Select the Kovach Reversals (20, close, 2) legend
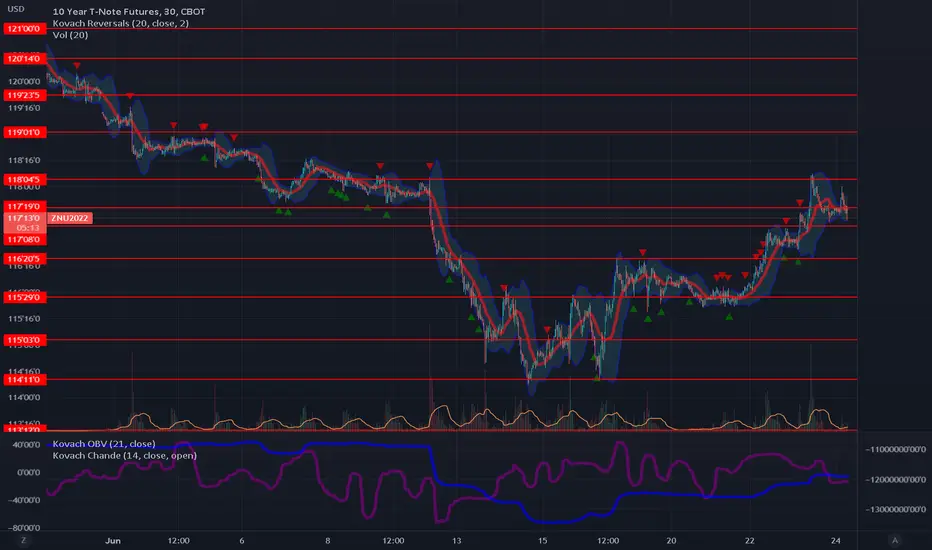The width and height of the screenshot is (932, 550). click(x=121, y=23)
